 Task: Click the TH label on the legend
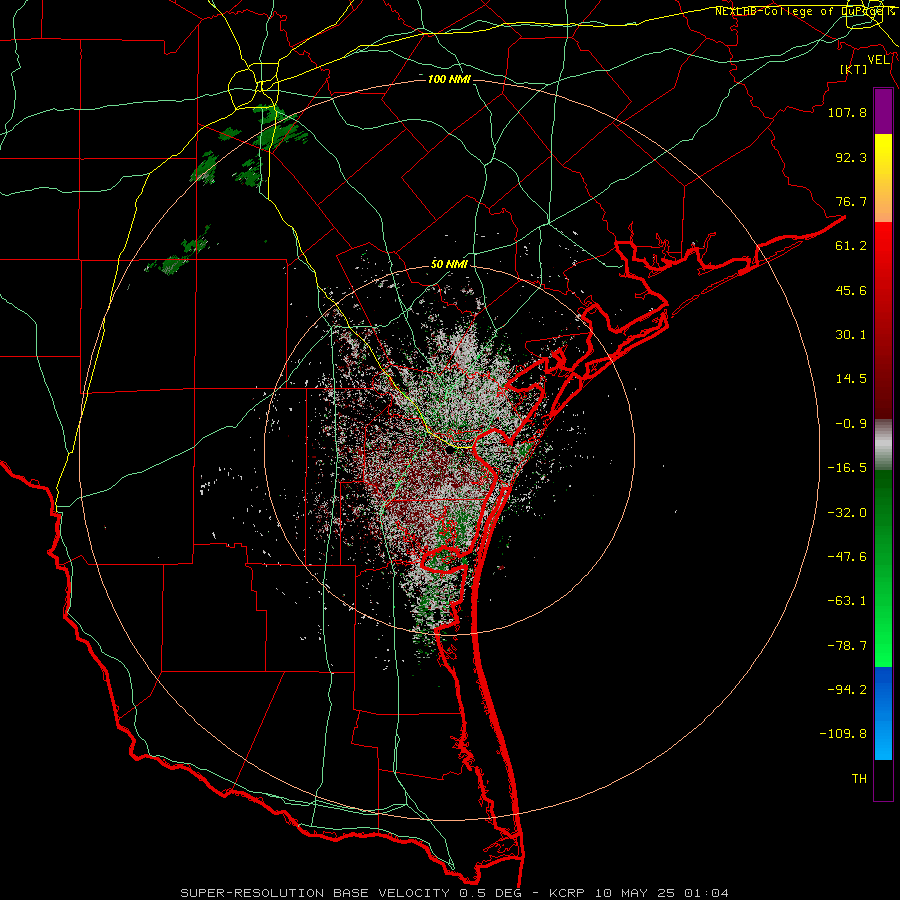859,779
